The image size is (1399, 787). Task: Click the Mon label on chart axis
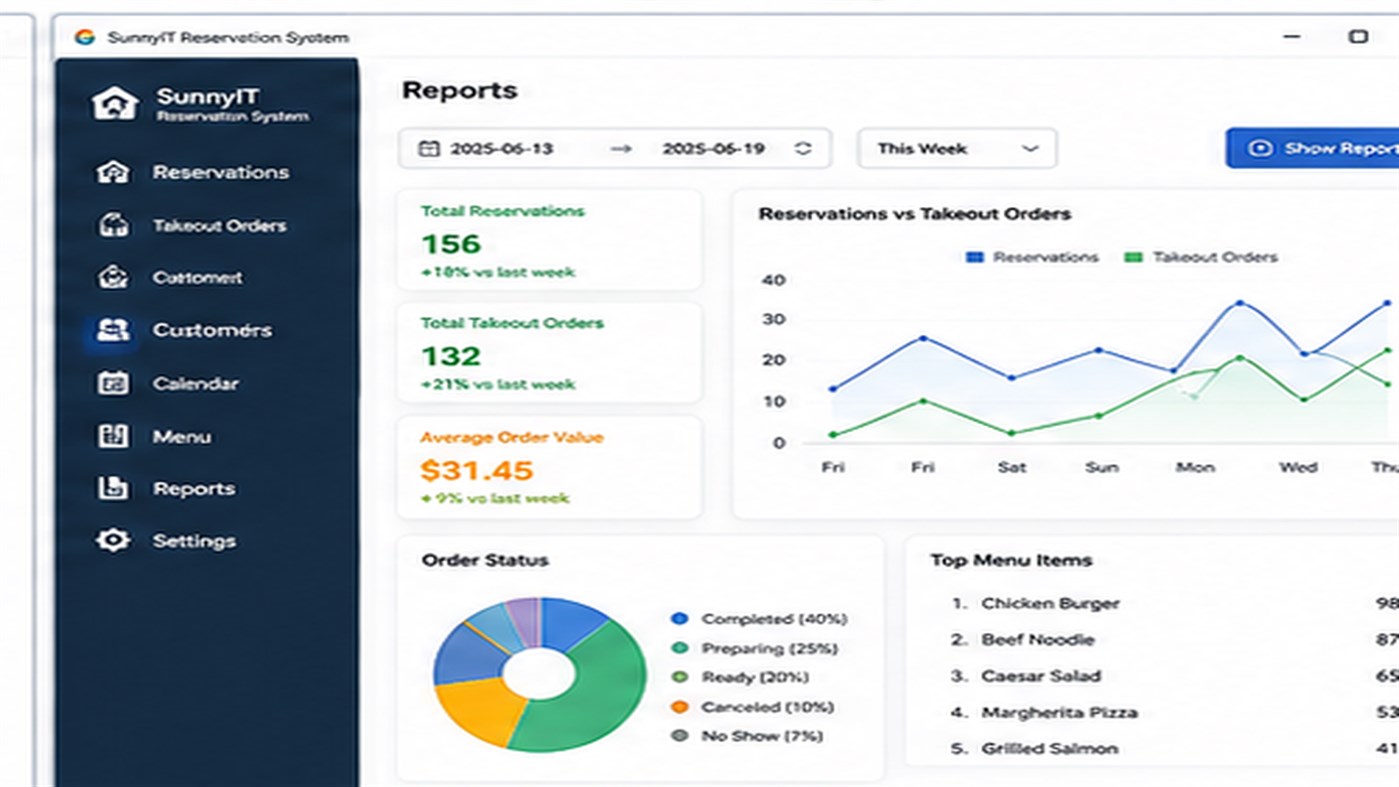[1195, 467]
